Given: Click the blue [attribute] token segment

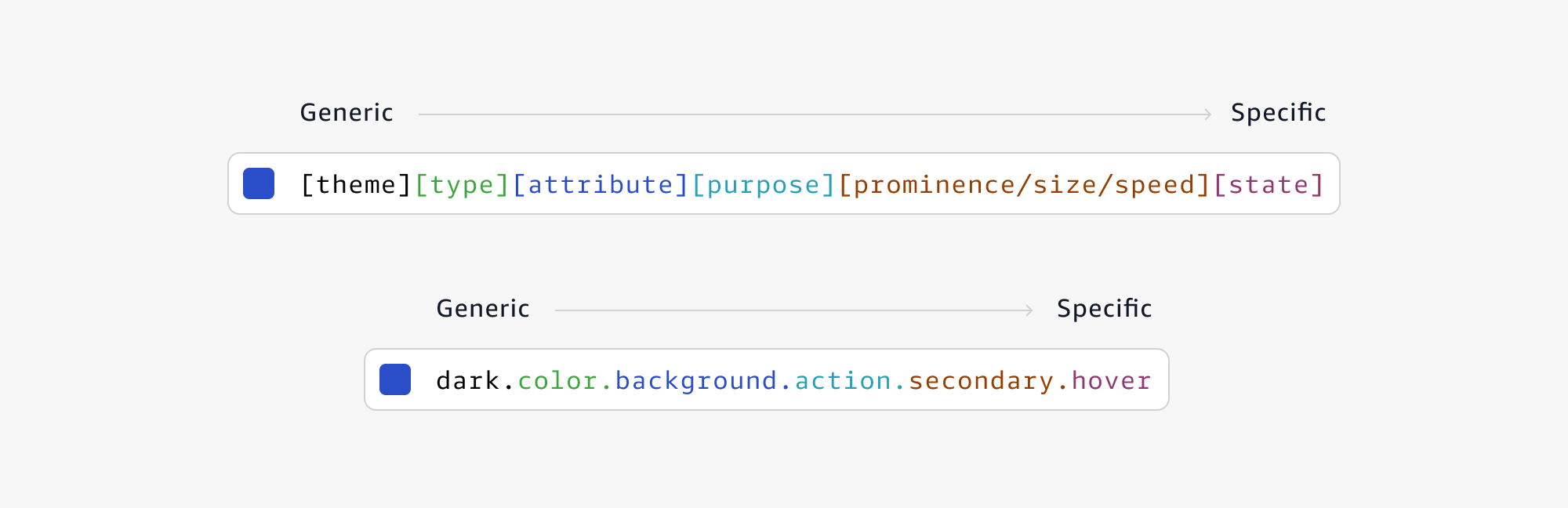Looking at the screenshot, I should point(601,185).
